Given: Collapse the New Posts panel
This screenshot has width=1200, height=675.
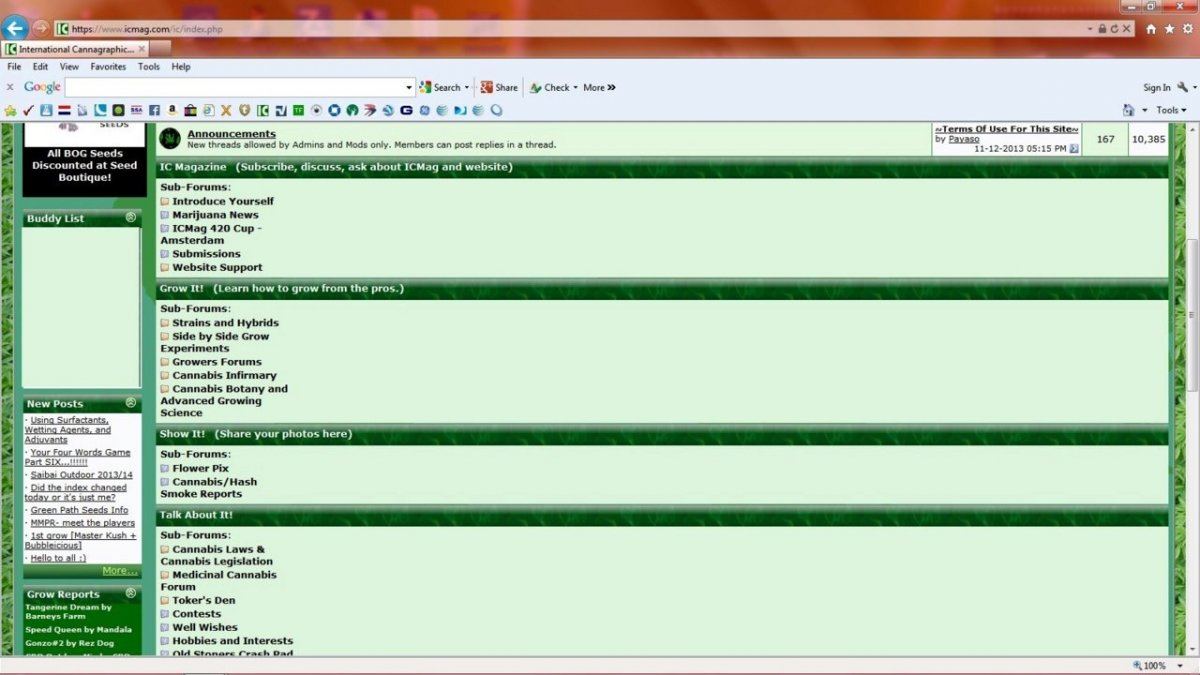Looking at the screenshot, I should pos(131,403).
